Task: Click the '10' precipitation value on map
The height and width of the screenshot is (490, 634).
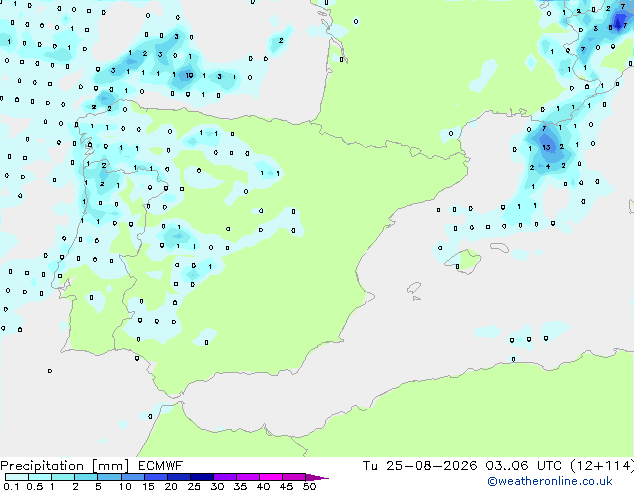Action: (189, 75)
